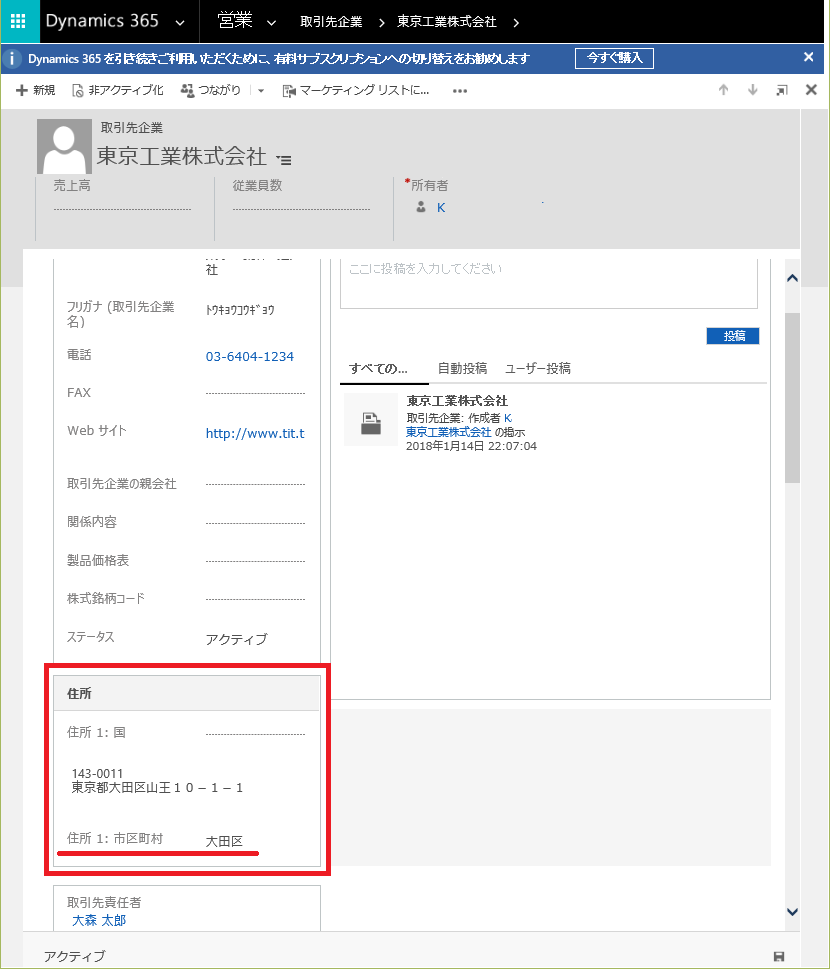Screen dimensions: 830x969
Task: Switch to すべての... tab
Action: click(x=378, y=369)
